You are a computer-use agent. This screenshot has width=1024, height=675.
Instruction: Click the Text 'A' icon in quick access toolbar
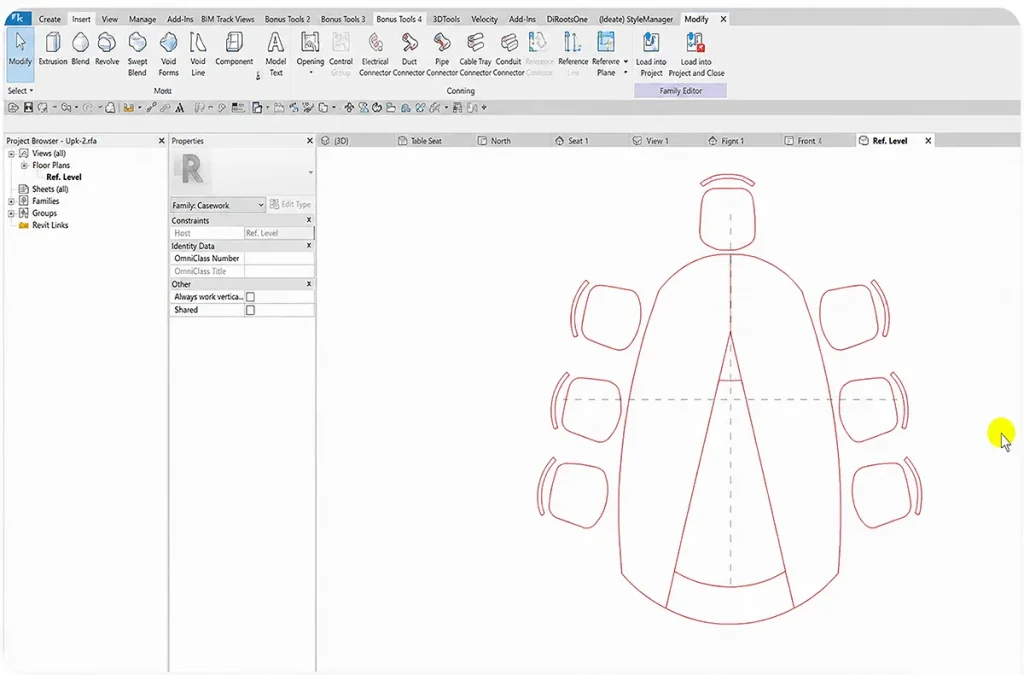pyautogui.click(x=180, y=108)
